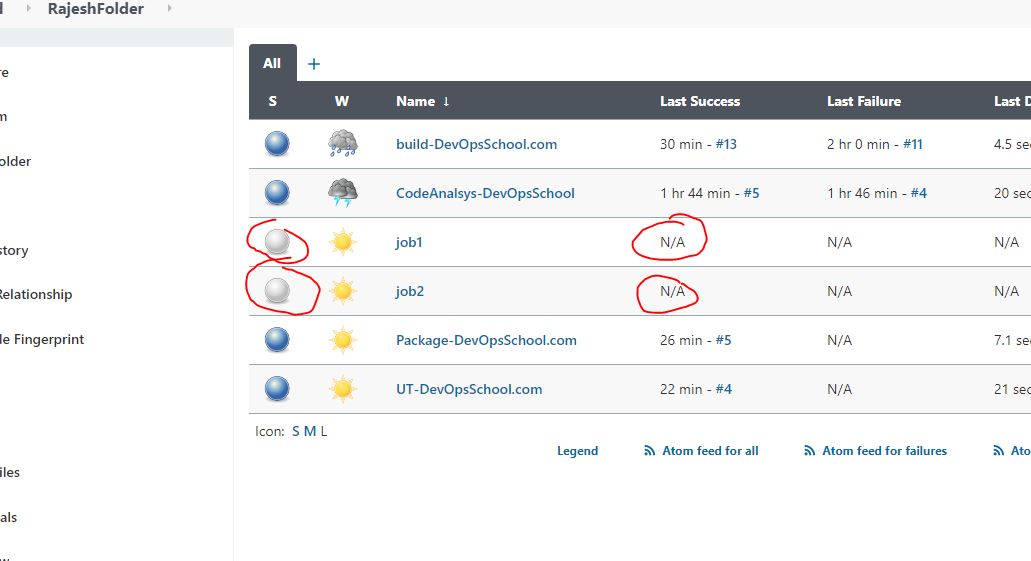Click UT-DevOpsSchool.com Last Failure N/A cell
1031x561 pixels.
tap(840, 389)
